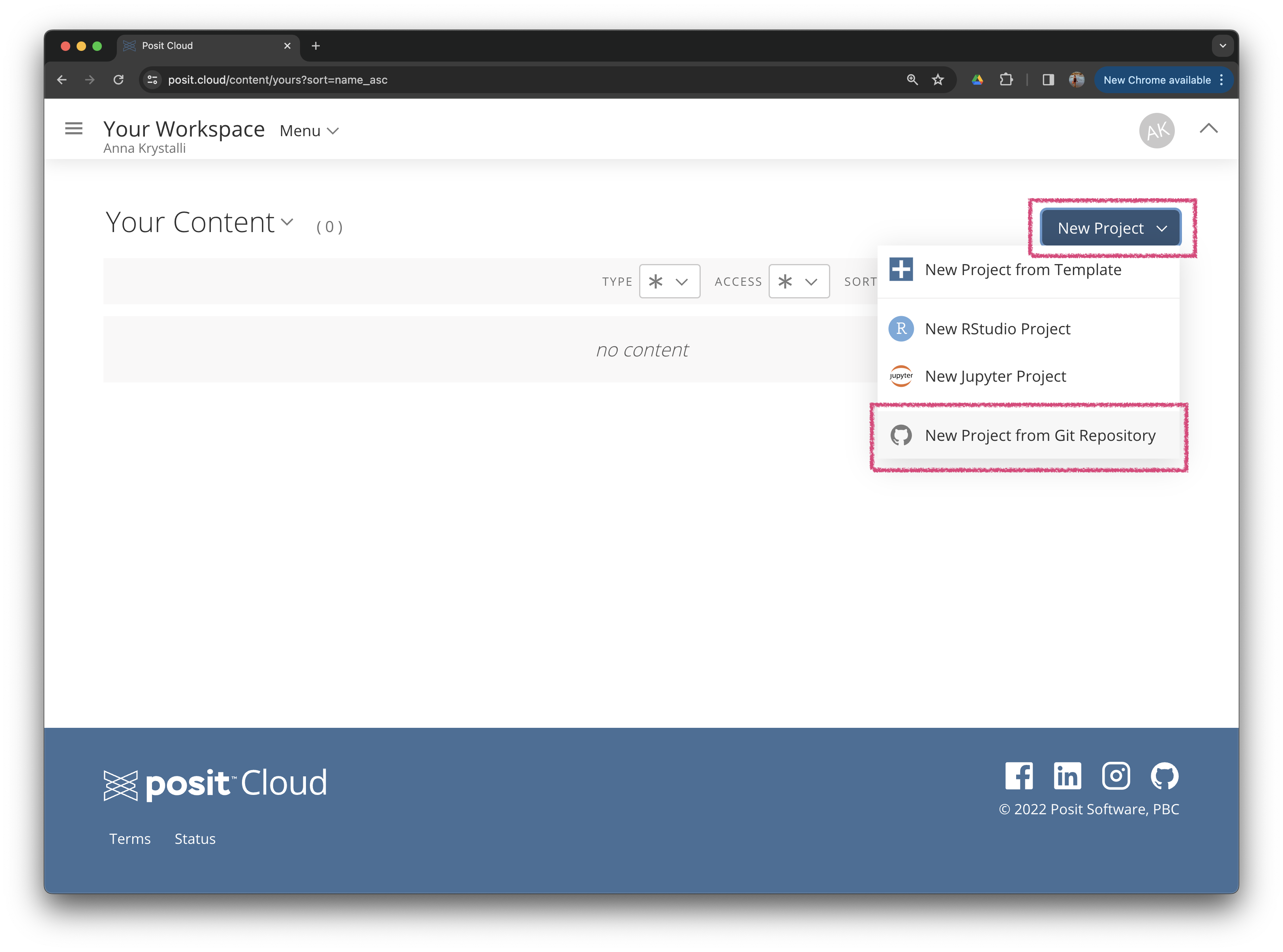Image resolution: width=1283 pixels, height=952 pixels.
Task: Open the tab search chevron in Chrome
Action: coord(1223,46)
